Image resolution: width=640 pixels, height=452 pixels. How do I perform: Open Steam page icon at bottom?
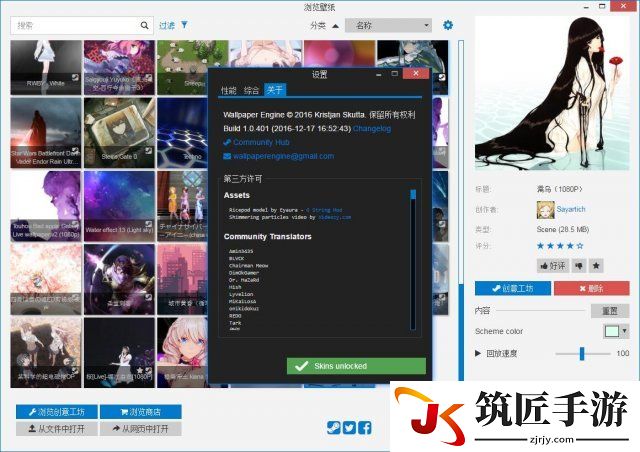333,428
